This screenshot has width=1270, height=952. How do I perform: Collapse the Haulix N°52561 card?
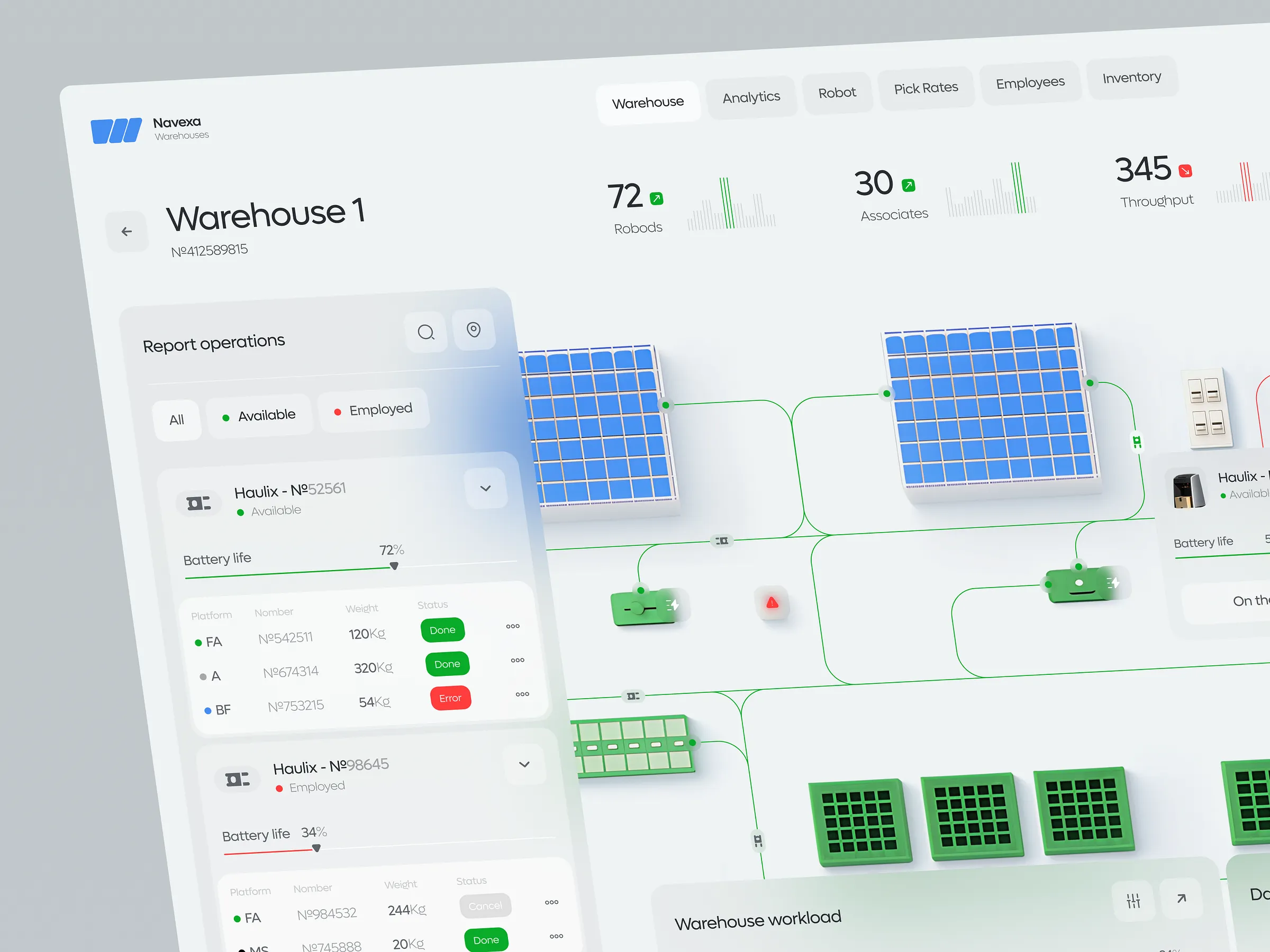tap(485, 488)
